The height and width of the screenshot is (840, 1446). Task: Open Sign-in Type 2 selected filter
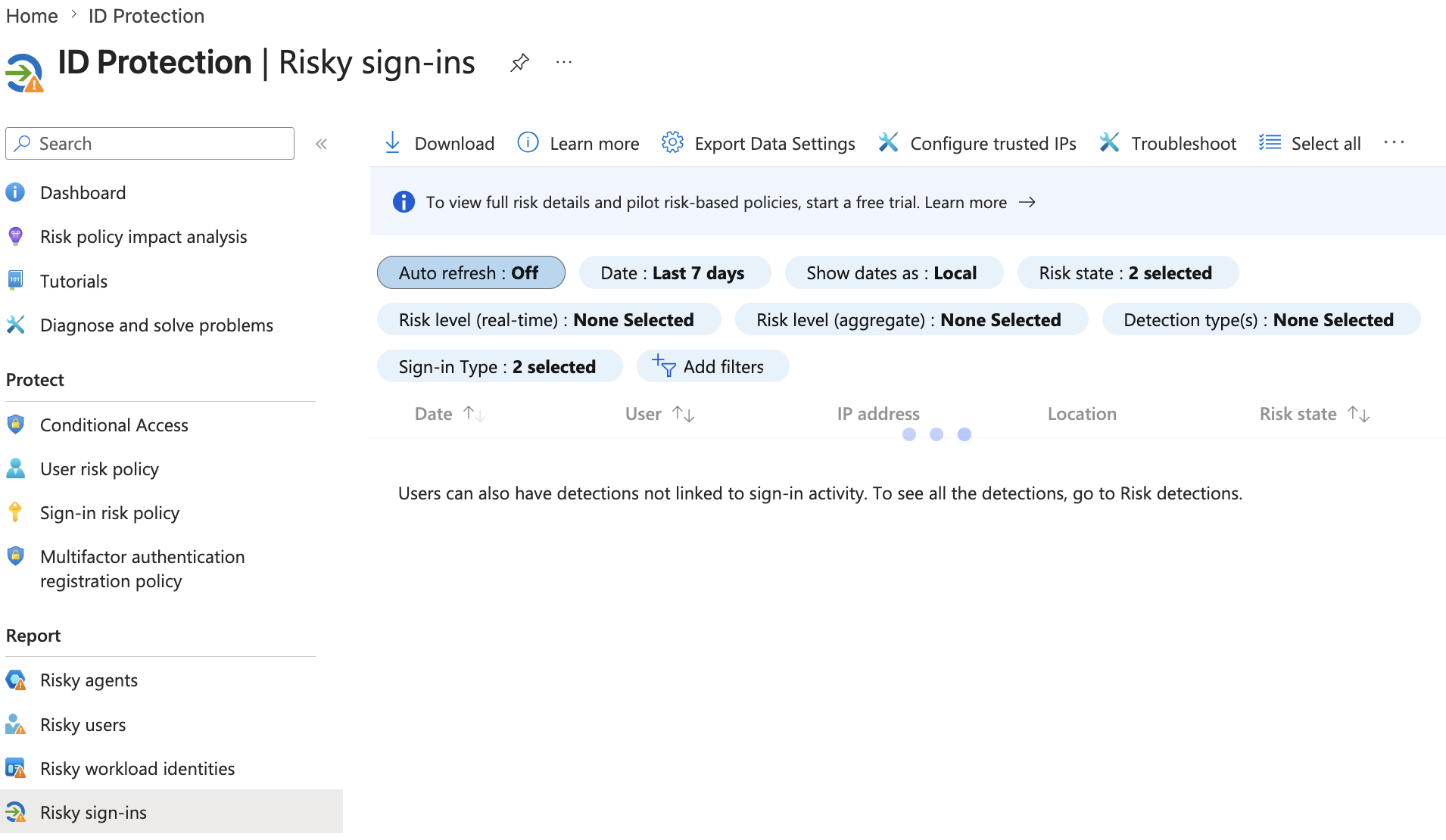click(500, 366)
